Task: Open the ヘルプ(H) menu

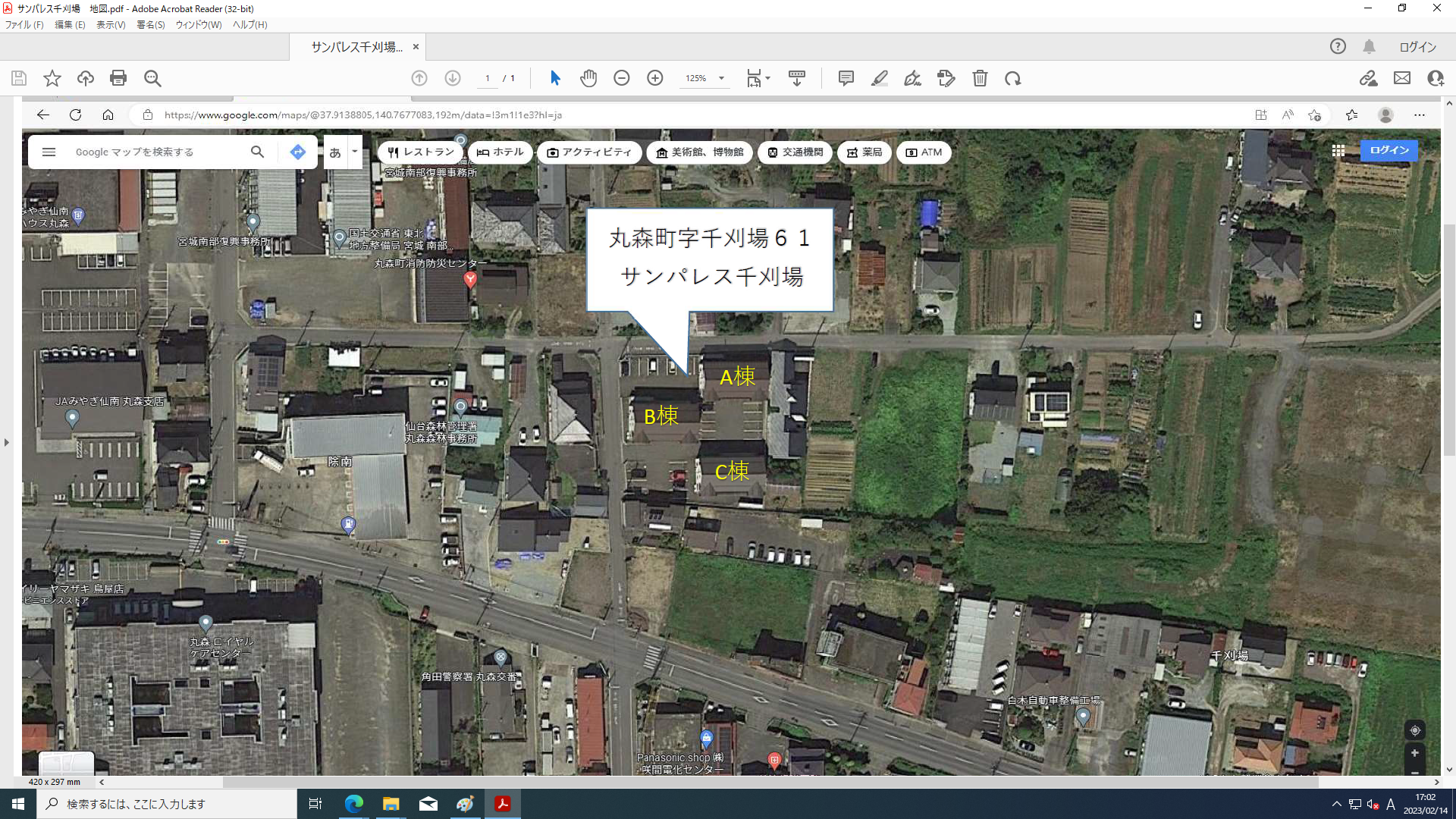Action: pos(250,25)
